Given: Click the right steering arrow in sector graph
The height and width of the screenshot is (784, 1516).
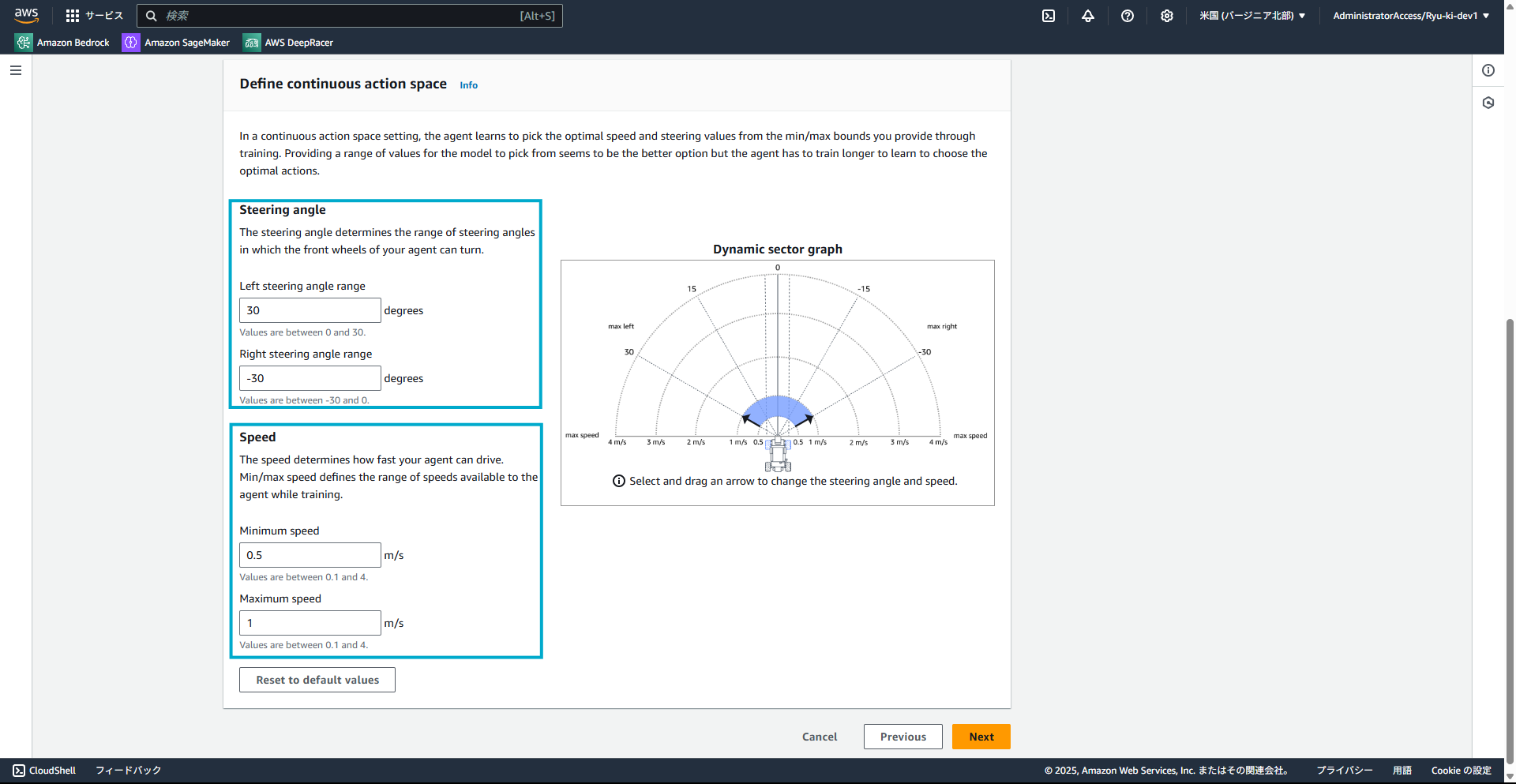Looking at the screenshot, I should pos(805,419).
